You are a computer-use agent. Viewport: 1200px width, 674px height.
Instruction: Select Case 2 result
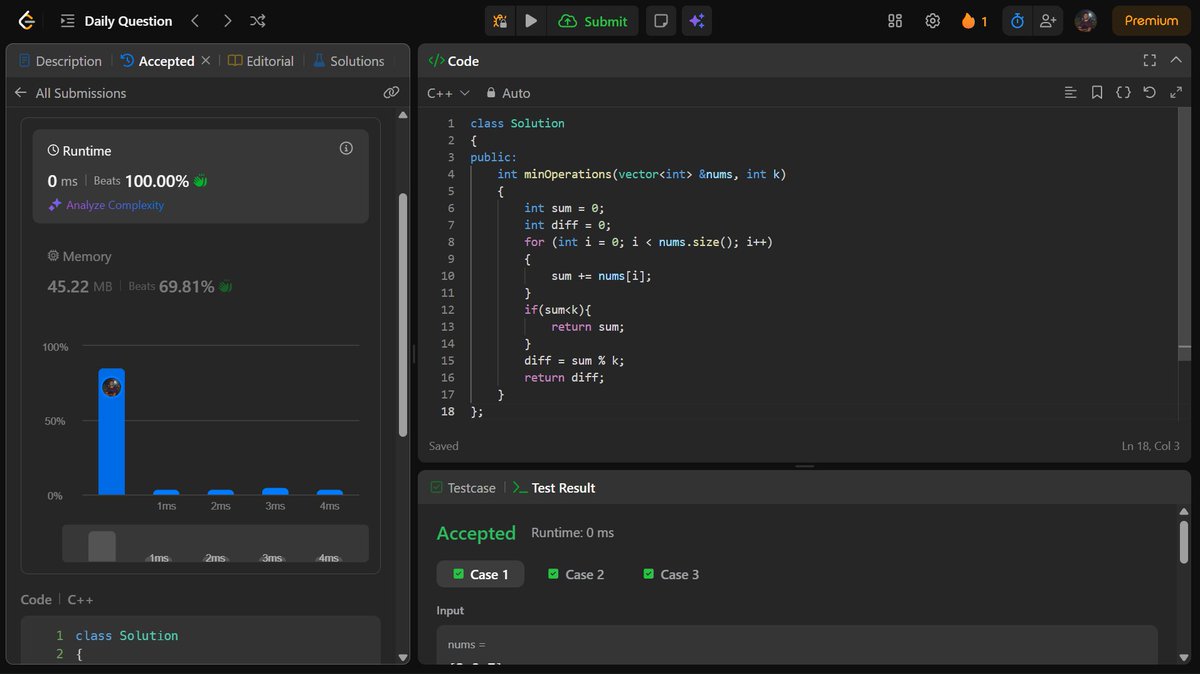click(576, 574)
